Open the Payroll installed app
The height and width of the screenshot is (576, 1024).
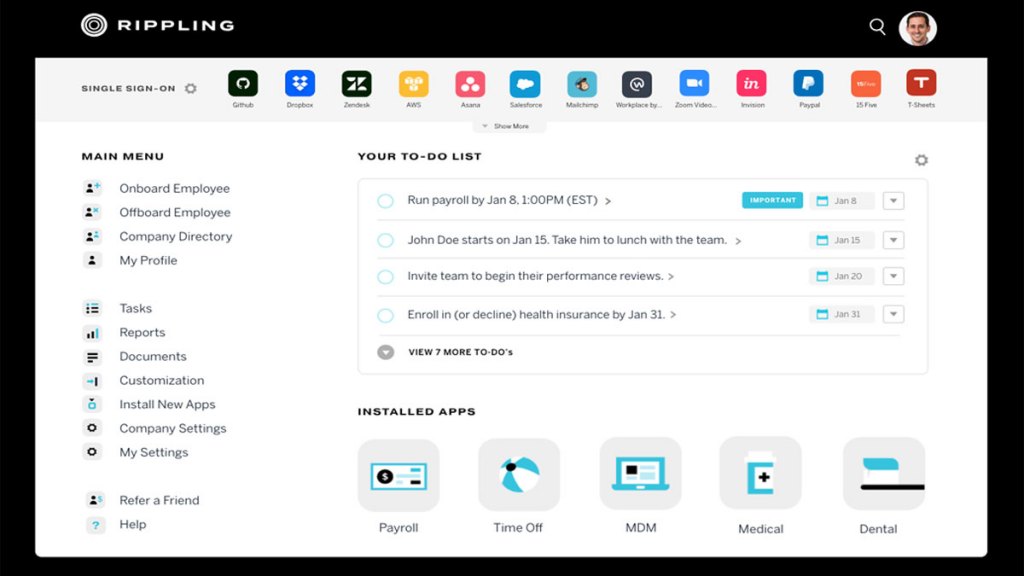click(398, 475)
